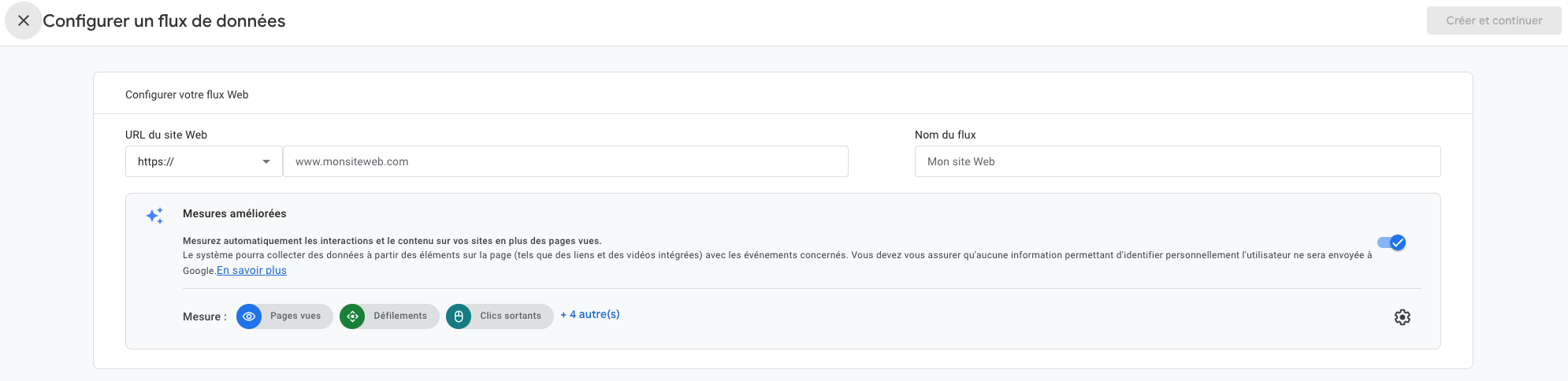This screenshot has width=1568, height=381.
Task: Close the data stream configuration panel
Action: tap(24, 21)
